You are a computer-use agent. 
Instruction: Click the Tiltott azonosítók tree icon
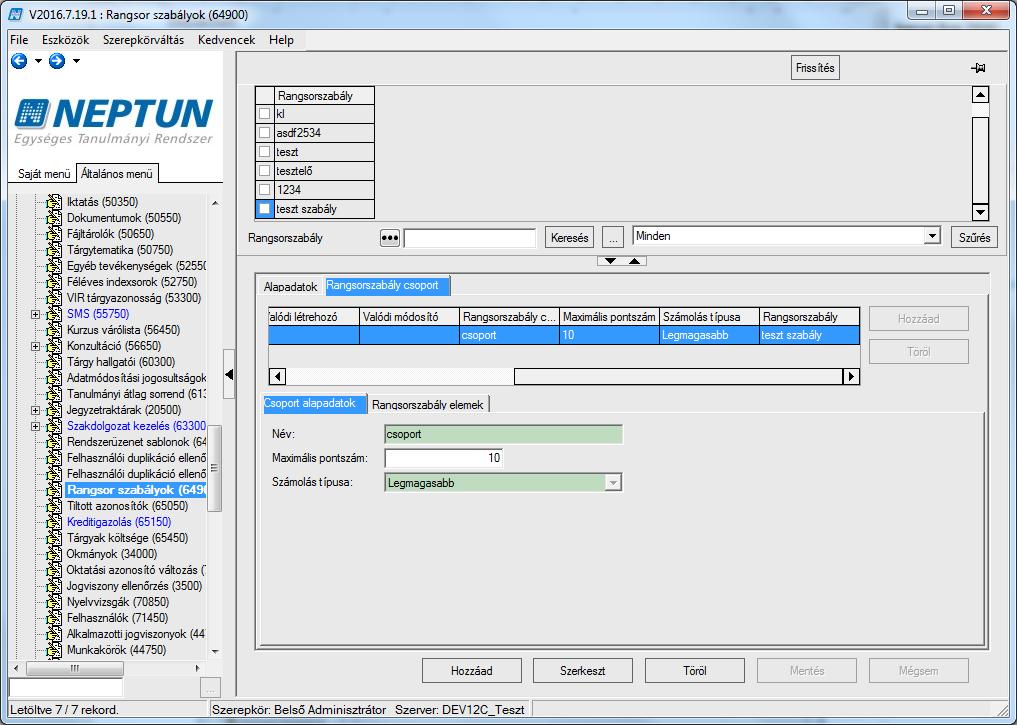coord(54,506)
